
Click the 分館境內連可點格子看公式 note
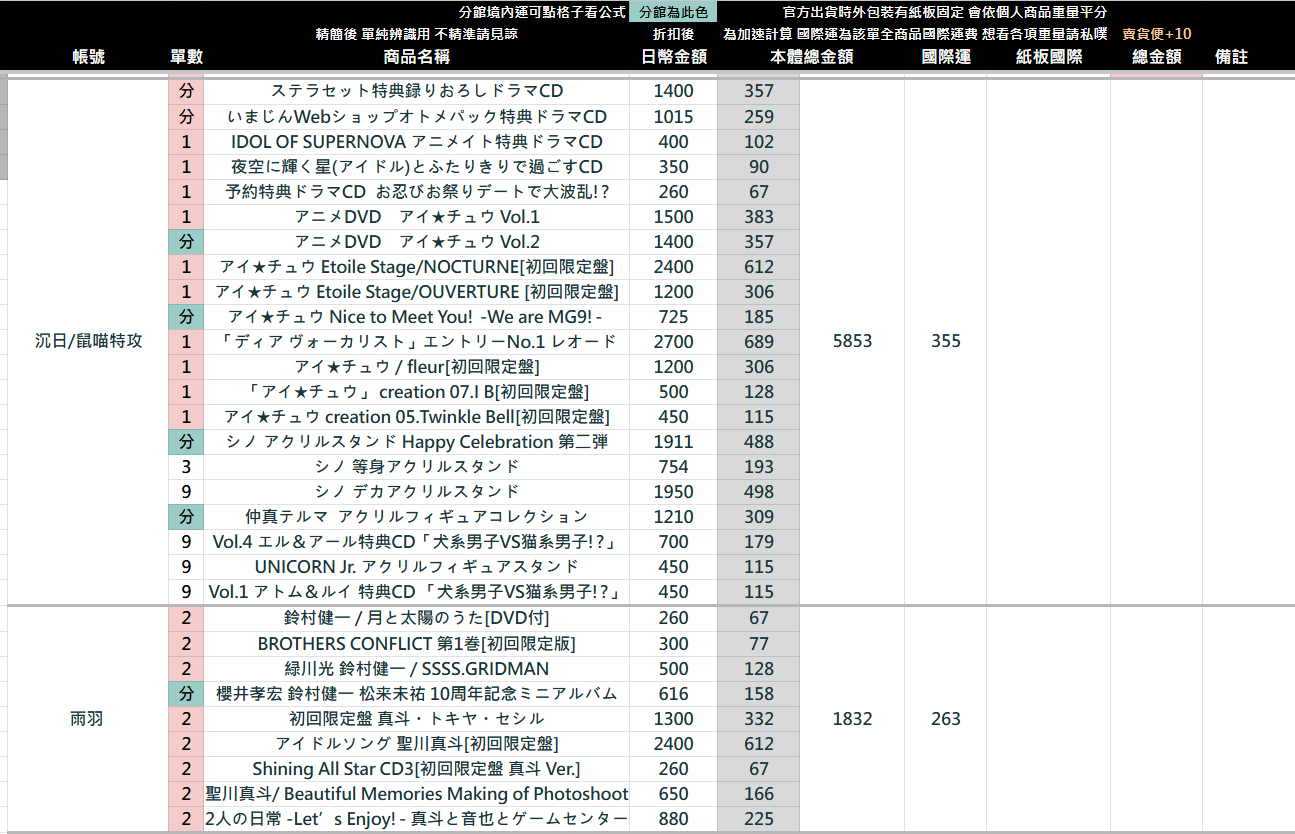point(540,12)
